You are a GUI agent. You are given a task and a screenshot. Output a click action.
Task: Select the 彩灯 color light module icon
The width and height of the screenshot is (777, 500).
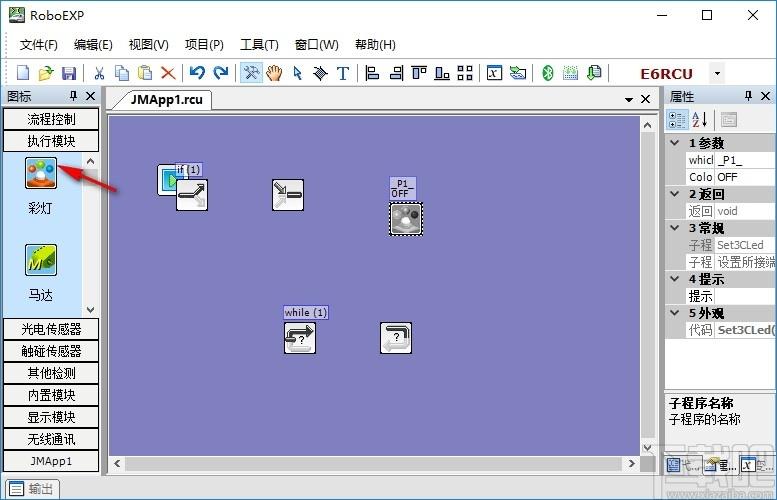tap(41, 173)
